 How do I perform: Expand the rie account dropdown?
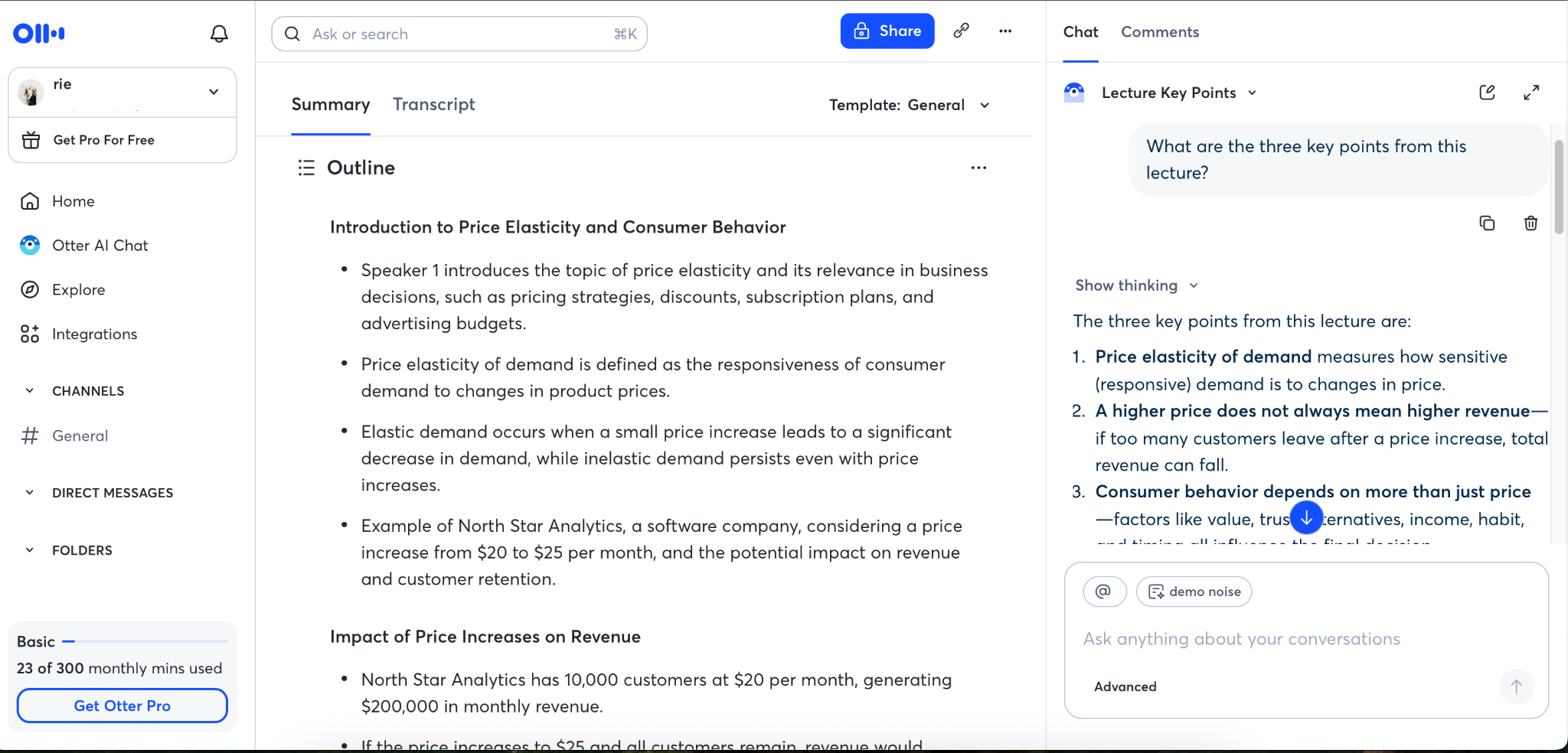pos(214,92)
